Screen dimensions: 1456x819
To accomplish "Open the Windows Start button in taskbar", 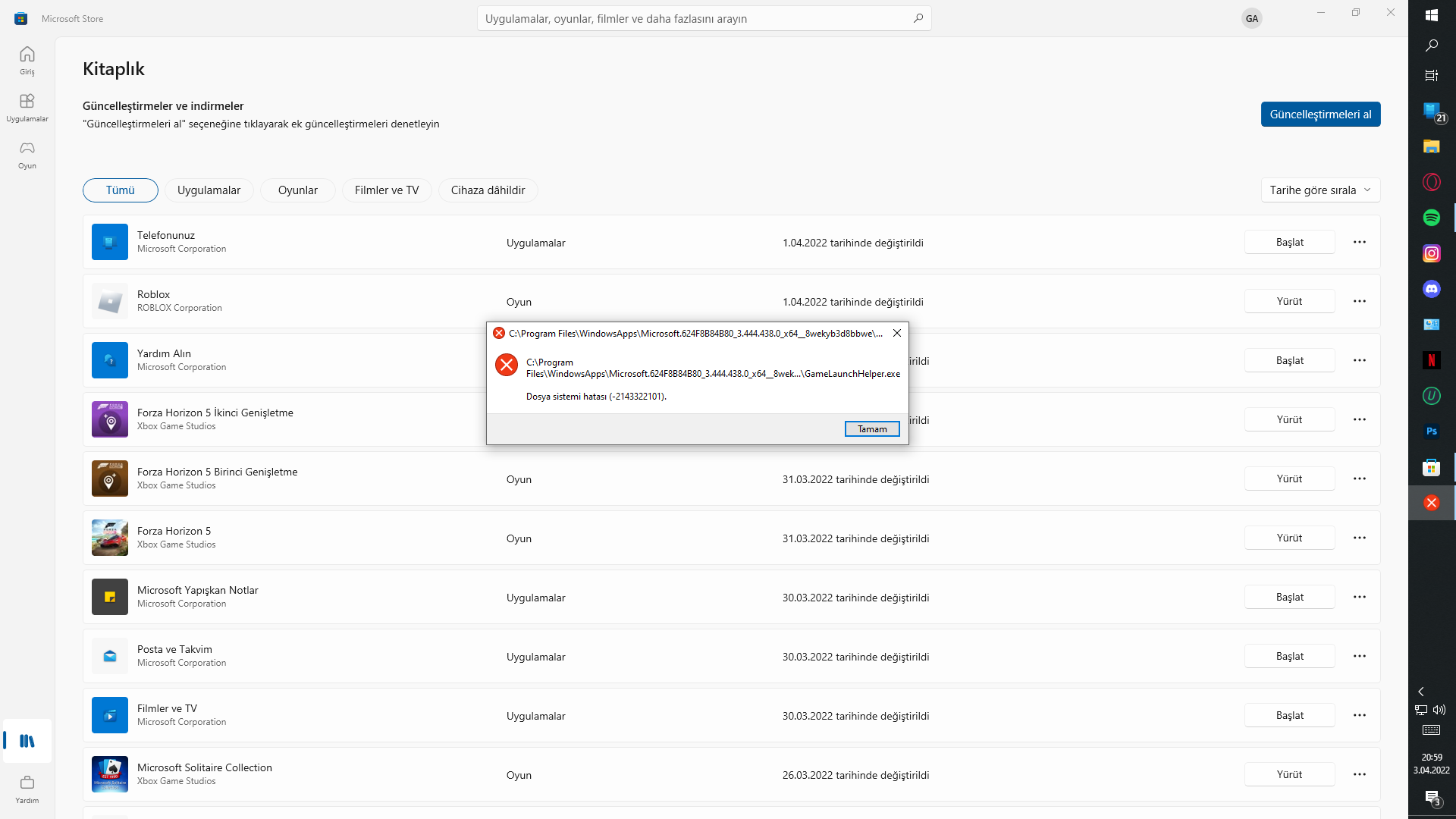I will point(1432,15).
